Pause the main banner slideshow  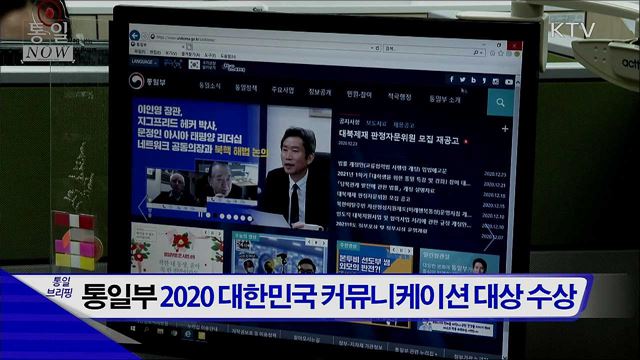[200, 214]
